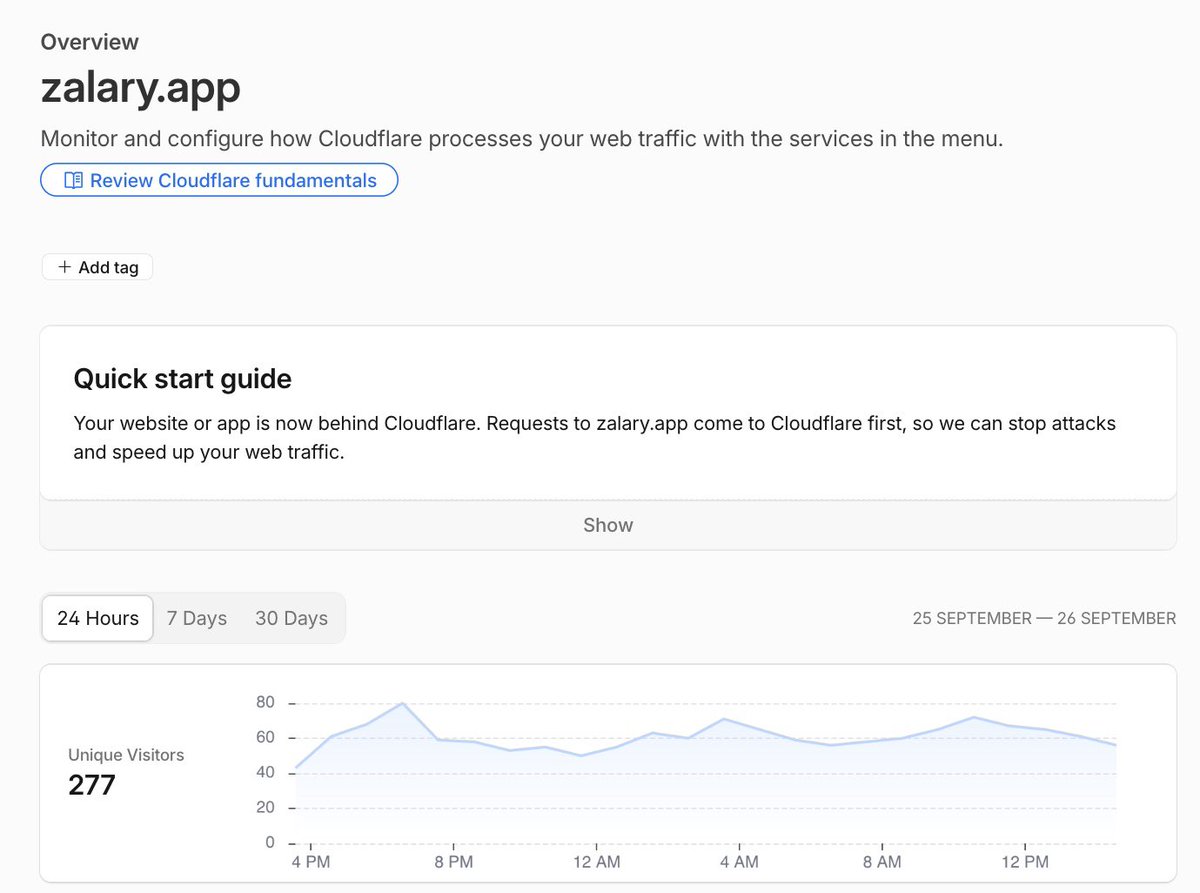This screenshot has width=1200, height=893.
Task: Click the plus icon beside Add tag
Action: [x=65, y=267]
